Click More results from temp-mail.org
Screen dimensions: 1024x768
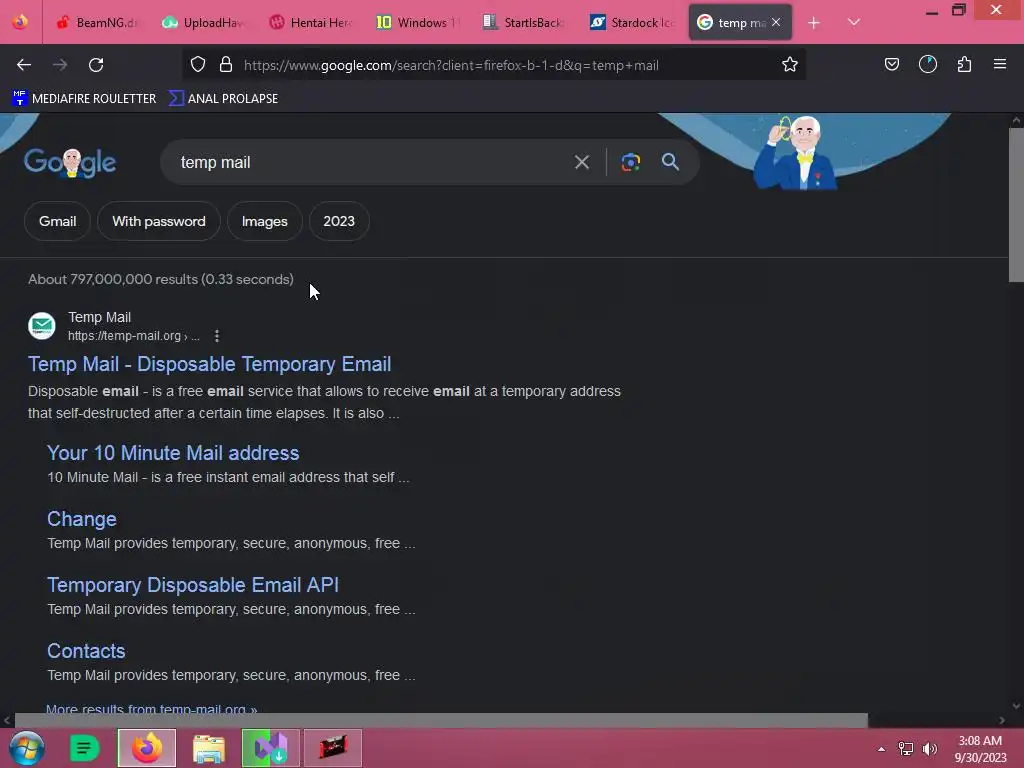click(152, 709)
